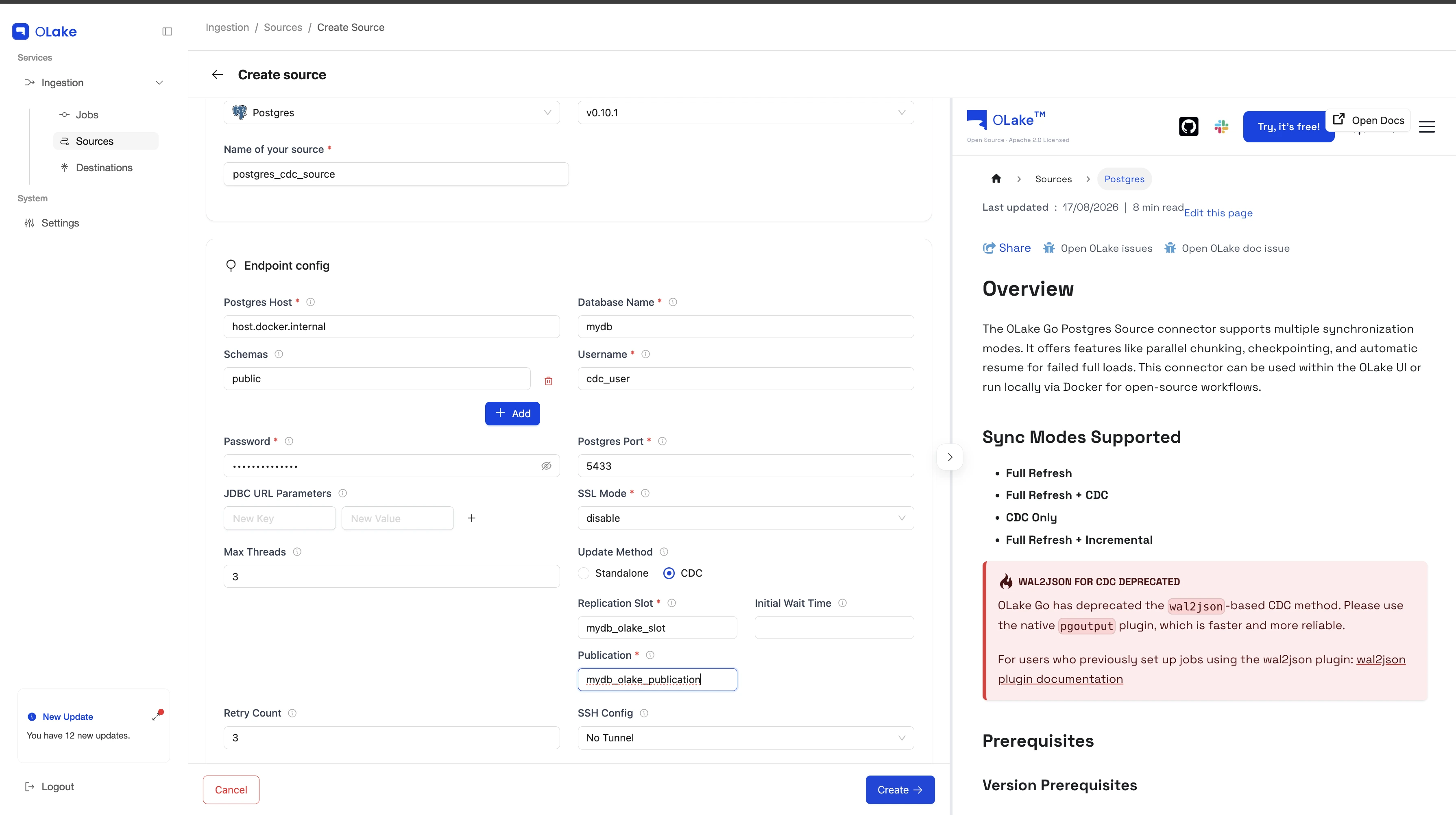1456x815 pixels.
Task: Click Sources breadcrumb at top
Action: (x=283, y=27)
